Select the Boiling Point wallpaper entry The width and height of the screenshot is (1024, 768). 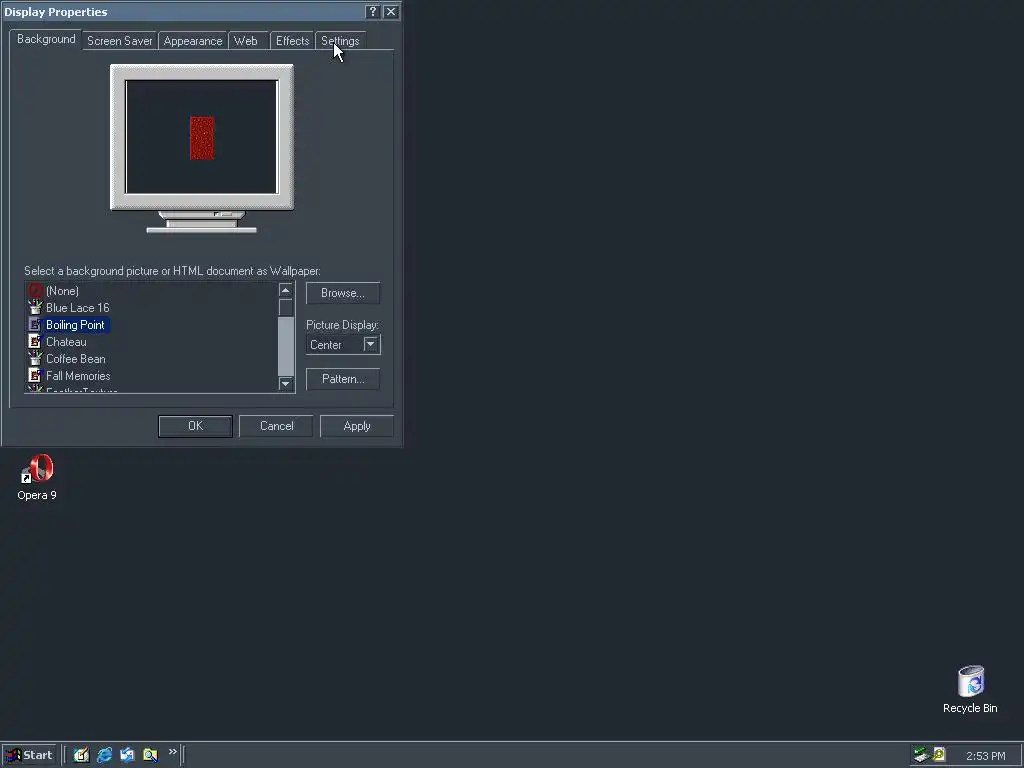point(75,325)
